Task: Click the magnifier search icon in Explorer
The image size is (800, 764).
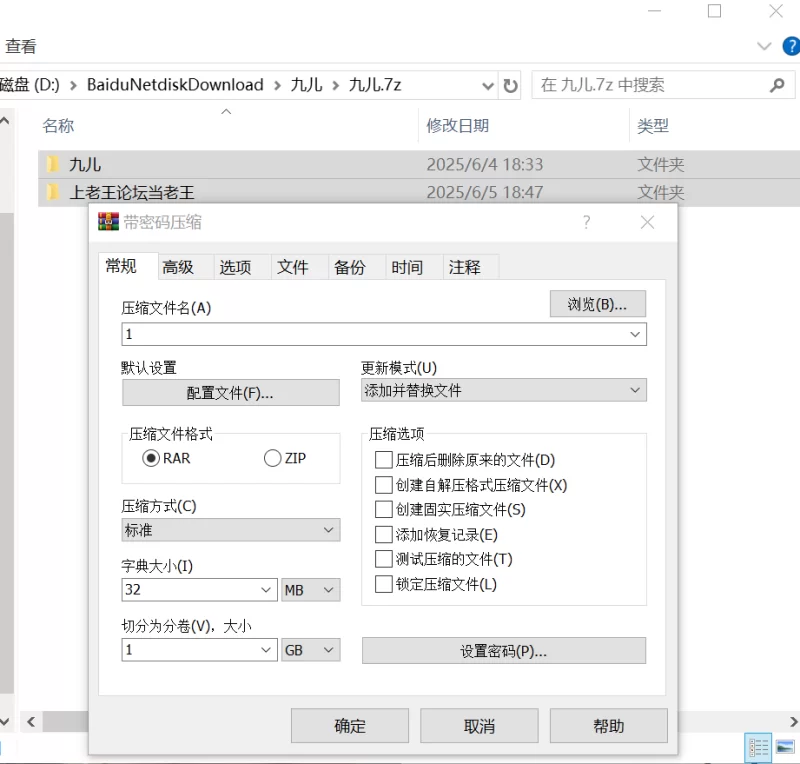Action: (777, 85)
